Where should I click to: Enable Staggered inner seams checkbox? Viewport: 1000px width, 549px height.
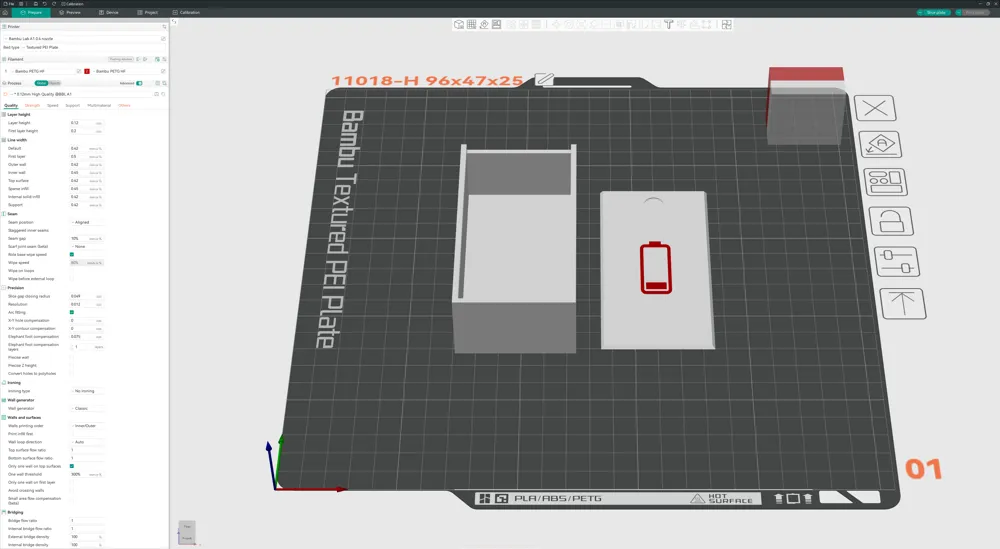point(71,230)
